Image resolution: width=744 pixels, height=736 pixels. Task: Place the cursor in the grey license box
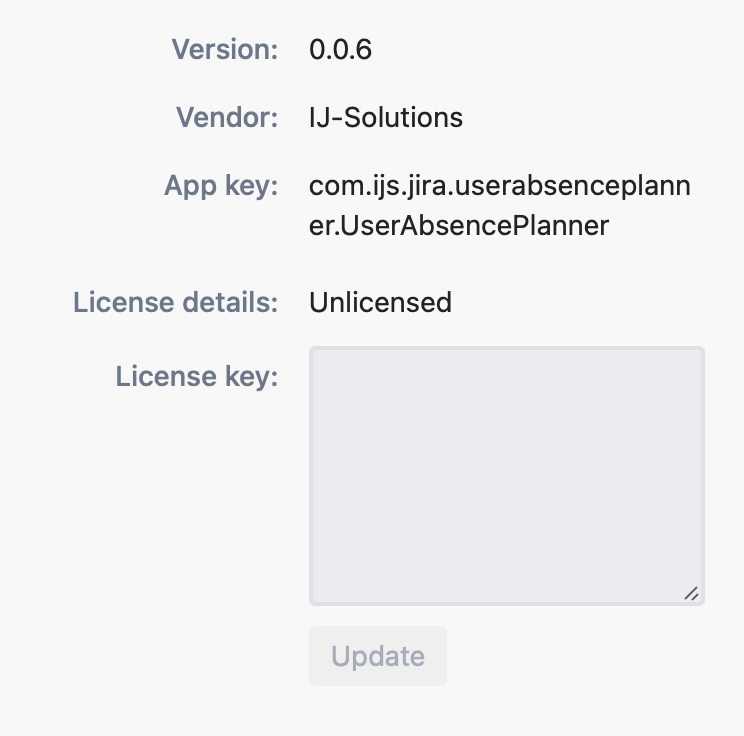point(507,475)
